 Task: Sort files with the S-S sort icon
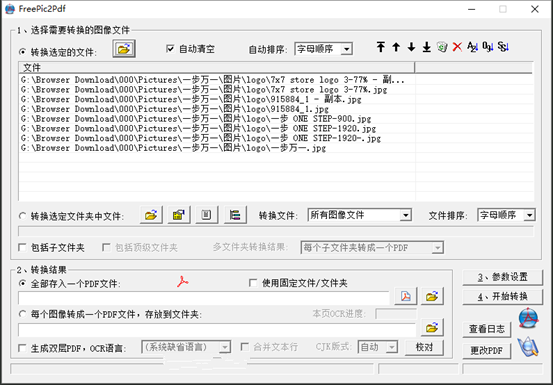coord(503,47)
